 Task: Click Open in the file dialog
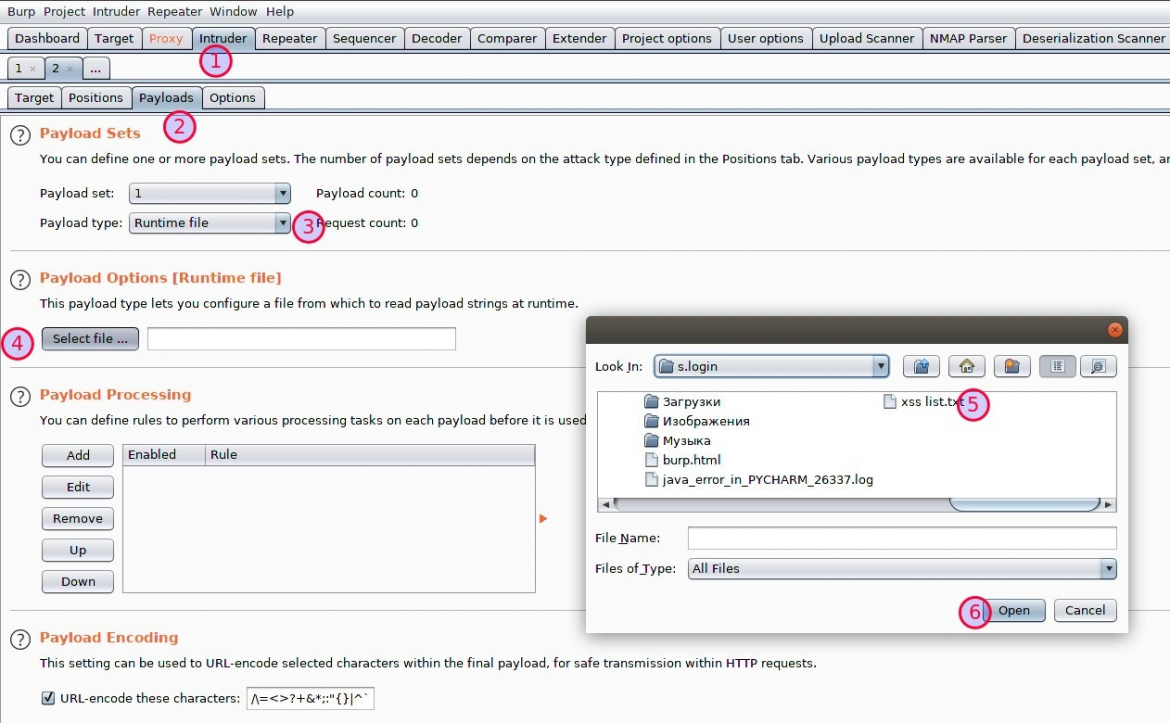(x=1013, y=610)
